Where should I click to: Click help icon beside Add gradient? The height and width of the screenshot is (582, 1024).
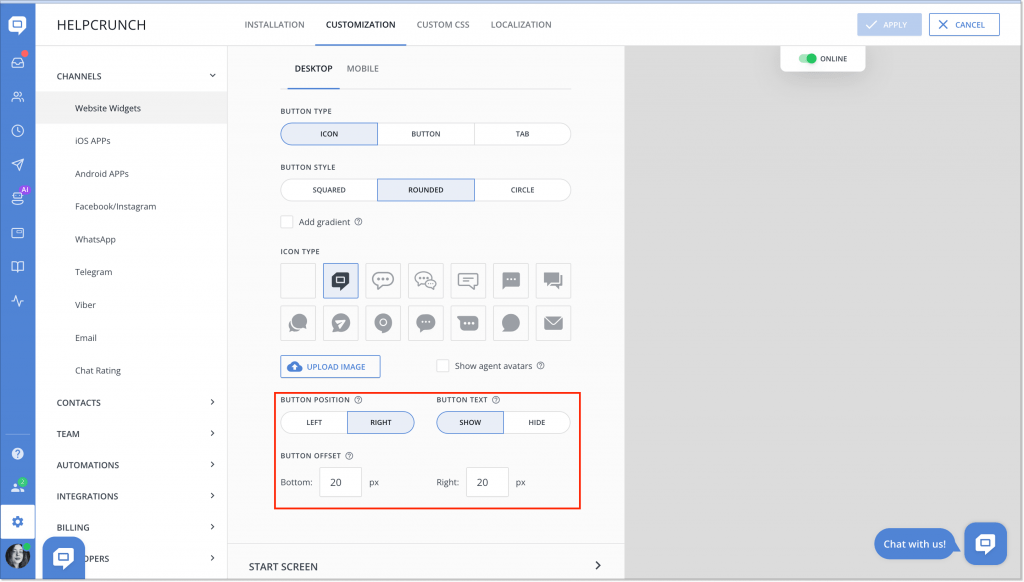pyautogui.click(x=358, y=222)
